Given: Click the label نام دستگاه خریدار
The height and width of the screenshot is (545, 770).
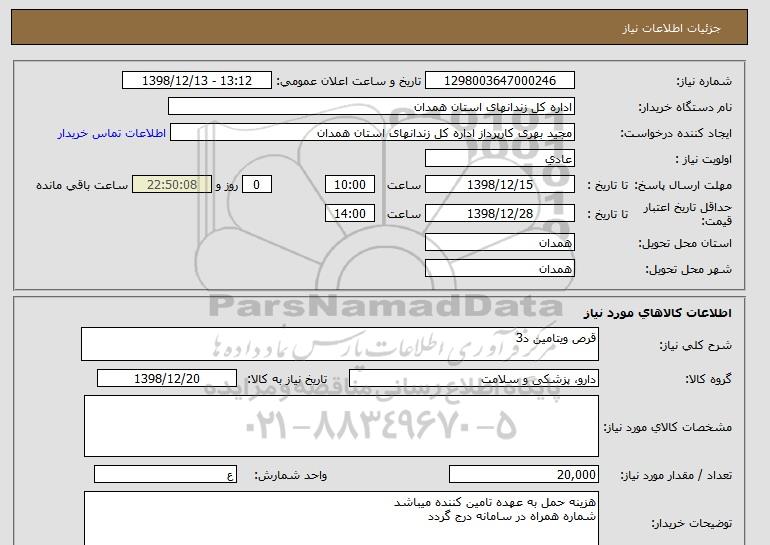Looking at the screenshot, I should point(685,107).
